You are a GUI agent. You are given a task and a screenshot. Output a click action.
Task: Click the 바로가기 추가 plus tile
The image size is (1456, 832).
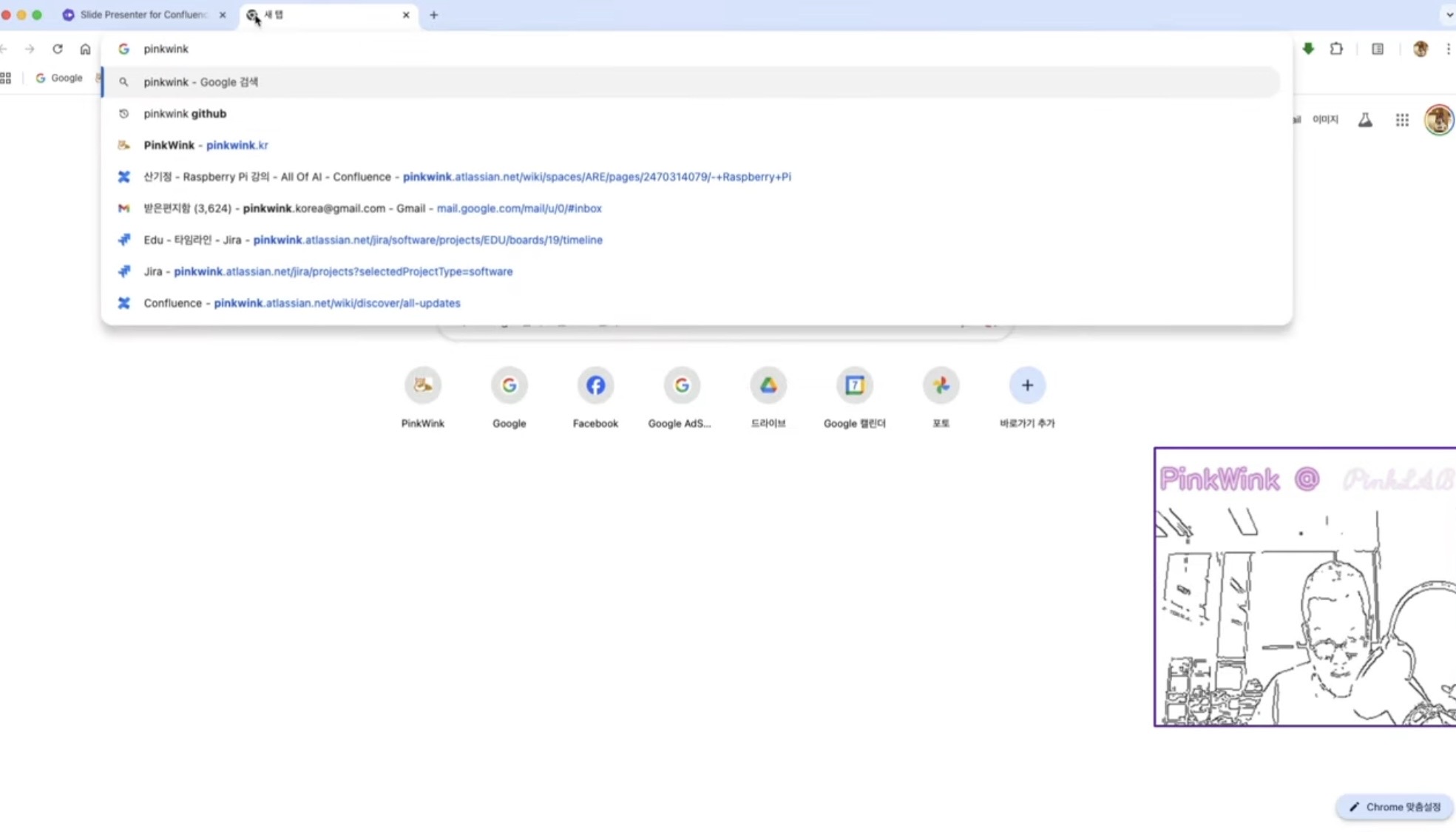(x=1027, y=397)
